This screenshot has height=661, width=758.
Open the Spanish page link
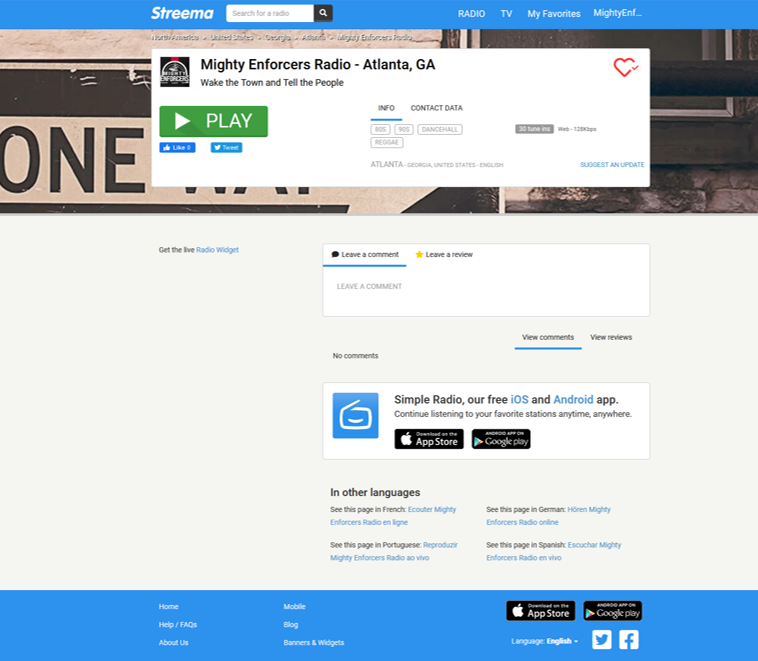click(x=554, y=551)
